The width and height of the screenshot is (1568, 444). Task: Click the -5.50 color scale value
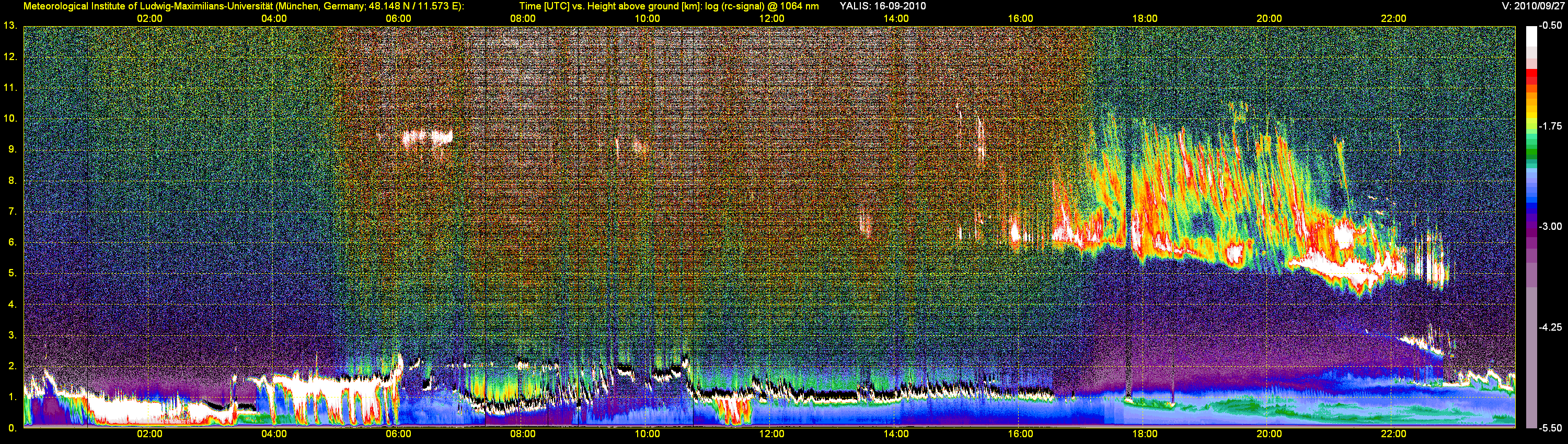point(1551,428)
